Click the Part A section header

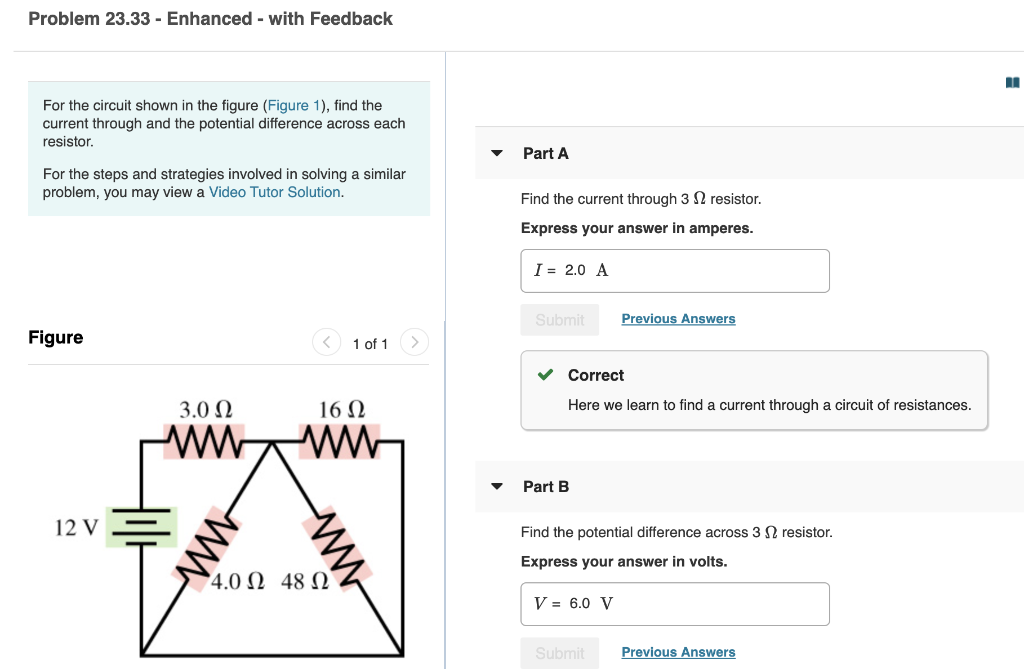tap(546, 153)
